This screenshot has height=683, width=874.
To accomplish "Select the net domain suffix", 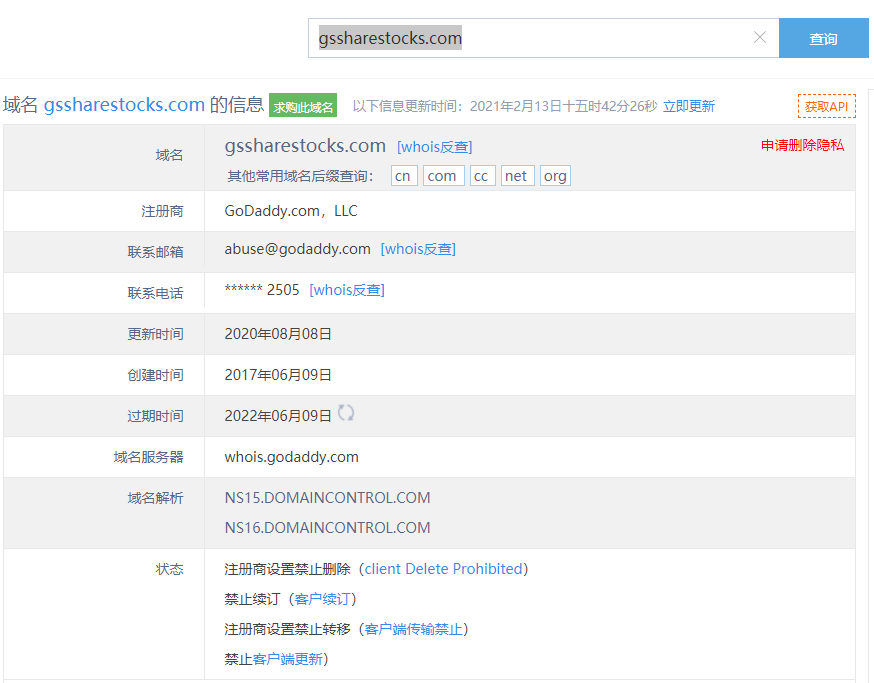I will click(516, 176).
